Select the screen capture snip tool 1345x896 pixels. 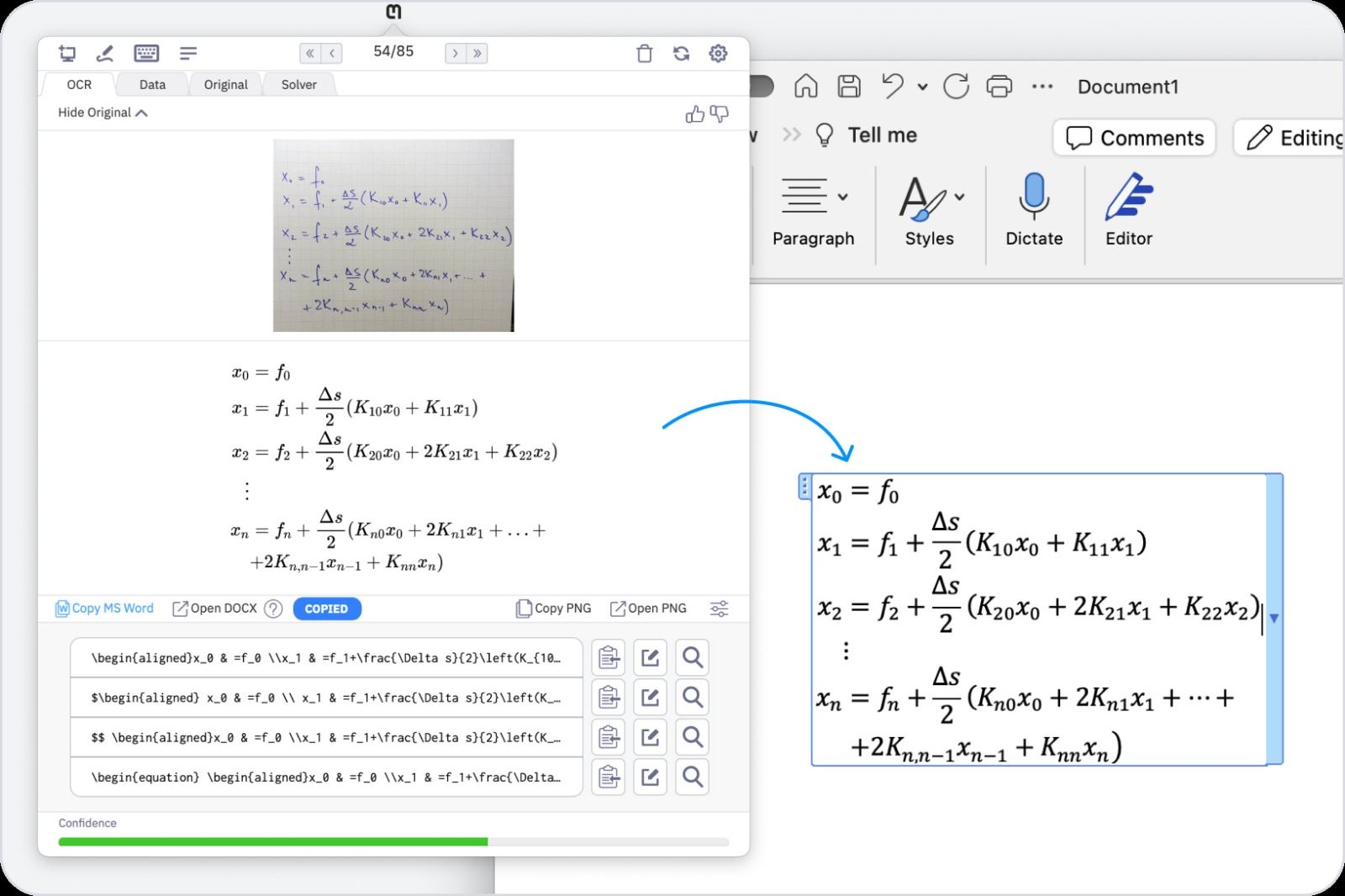tap(67, 53)
